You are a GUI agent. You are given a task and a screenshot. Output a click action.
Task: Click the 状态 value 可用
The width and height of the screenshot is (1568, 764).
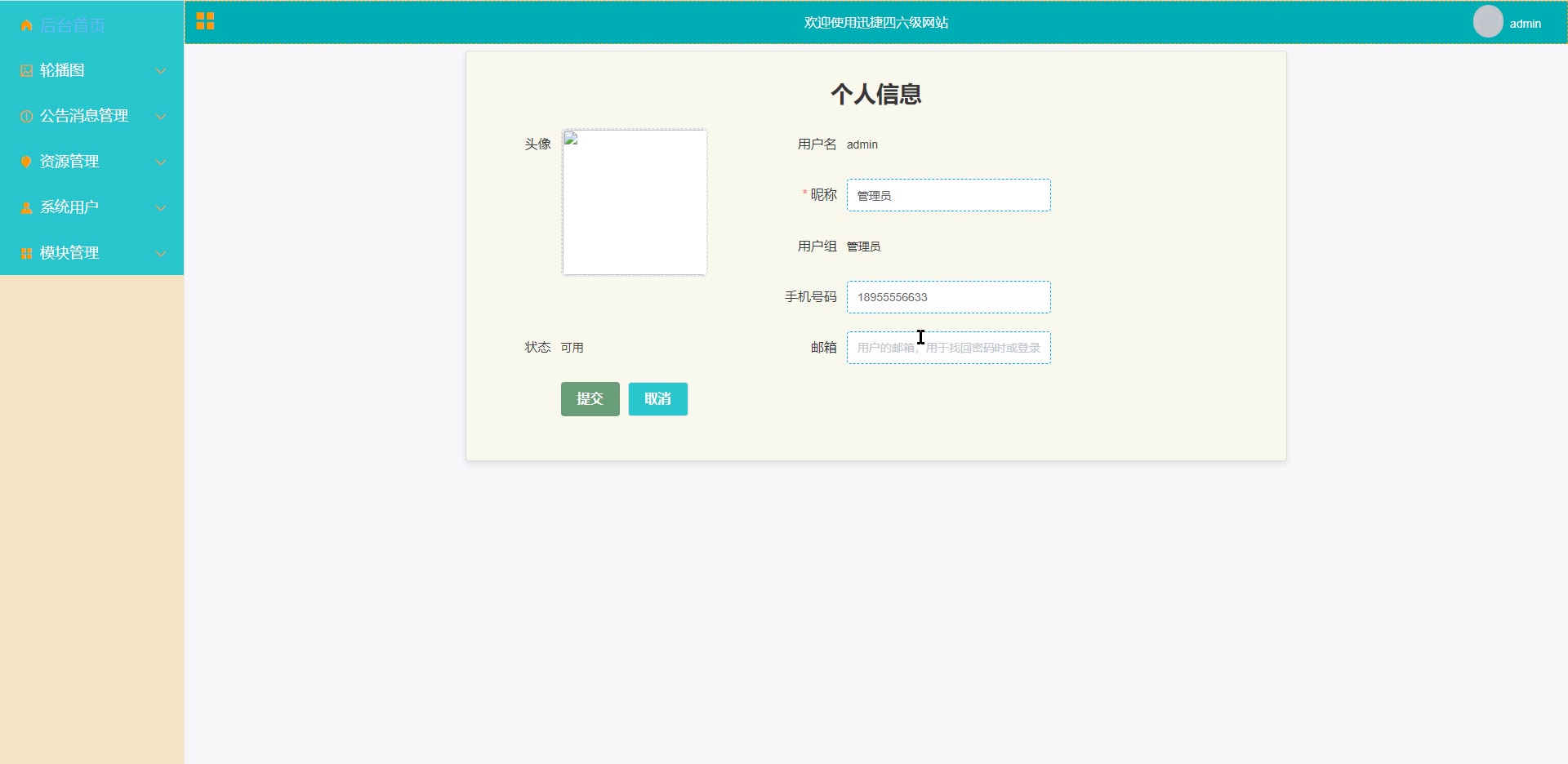point(572,348)
